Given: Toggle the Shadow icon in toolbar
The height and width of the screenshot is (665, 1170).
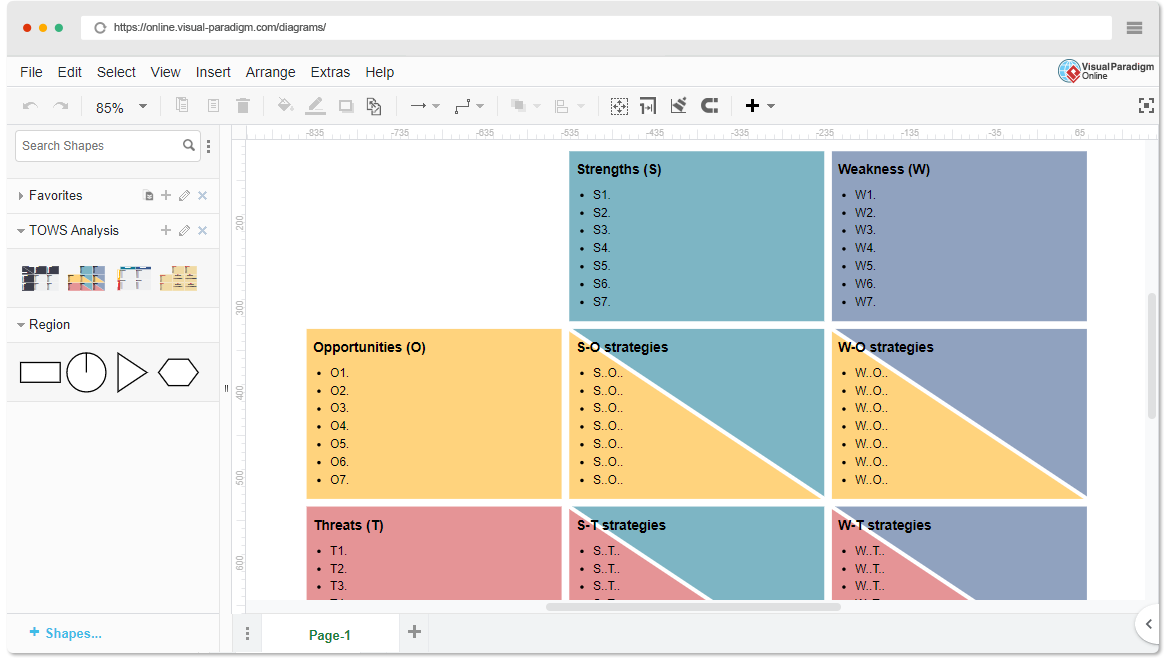Looking at the screenshot, I should click(345, 106).
